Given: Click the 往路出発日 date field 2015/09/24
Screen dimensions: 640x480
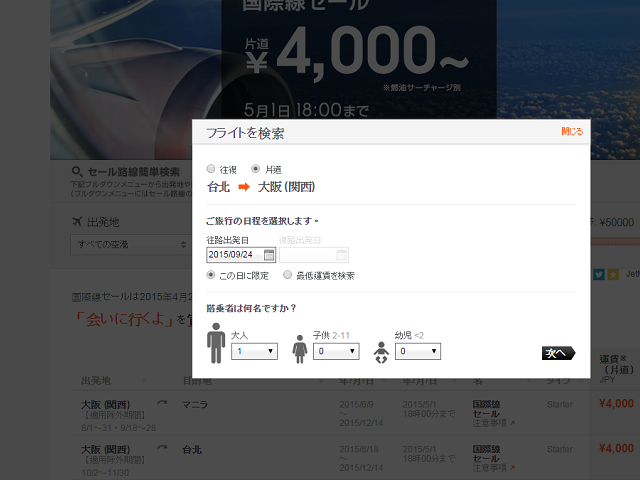Looking at the screenshot, I should (241, 255).
